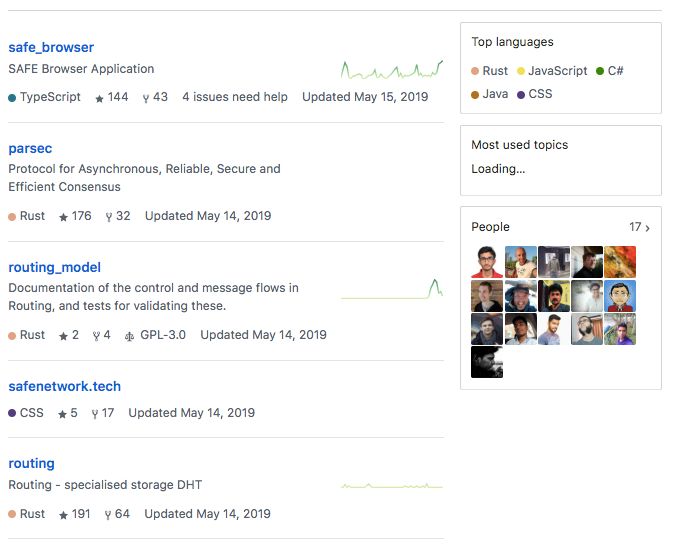Open the safe_browser repository
The width and height of the screenshot is (686, 545).
51,47
